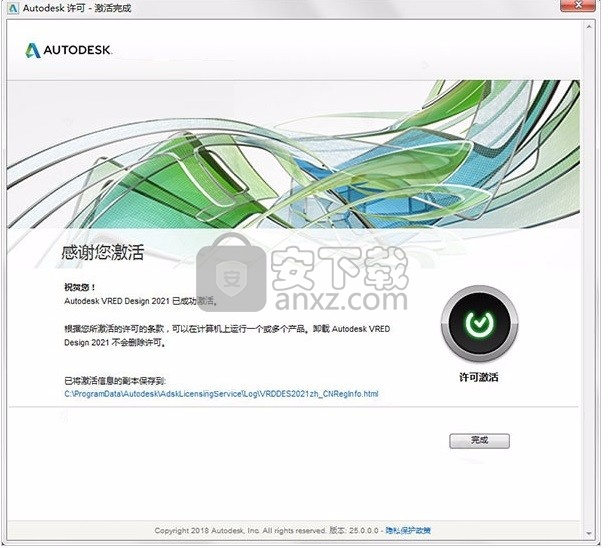Select the 感谢您激活 heading text
Viewport: 608px width, 548px height.
pyautogui.click(x=102, y=252)
